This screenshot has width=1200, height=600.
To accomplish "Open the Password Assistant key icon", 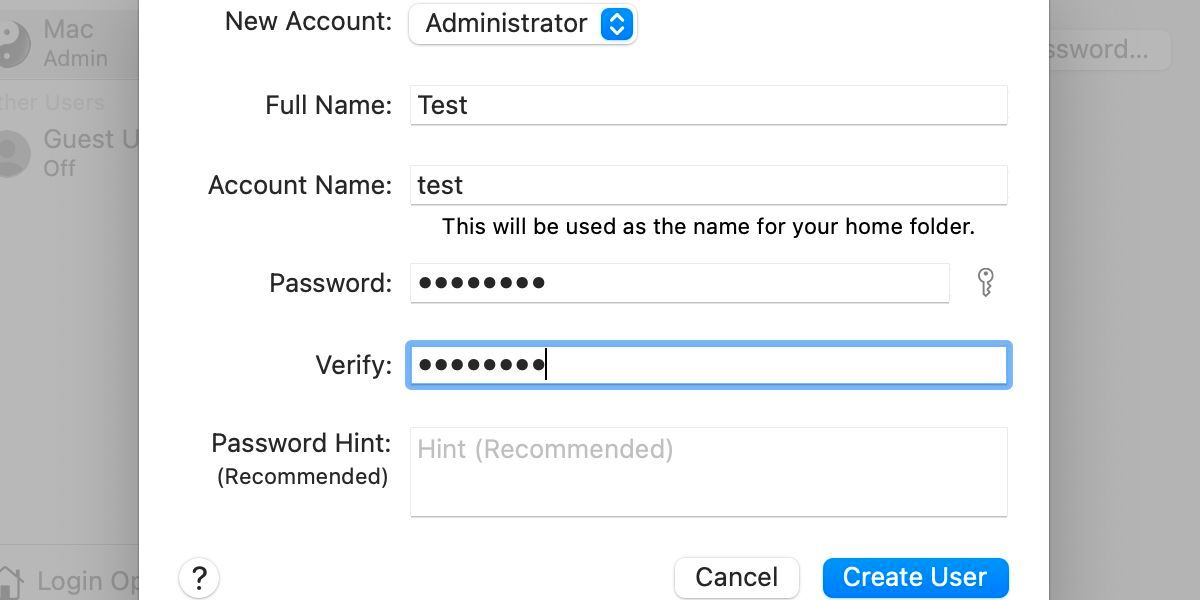I will [x=986, y=283].
